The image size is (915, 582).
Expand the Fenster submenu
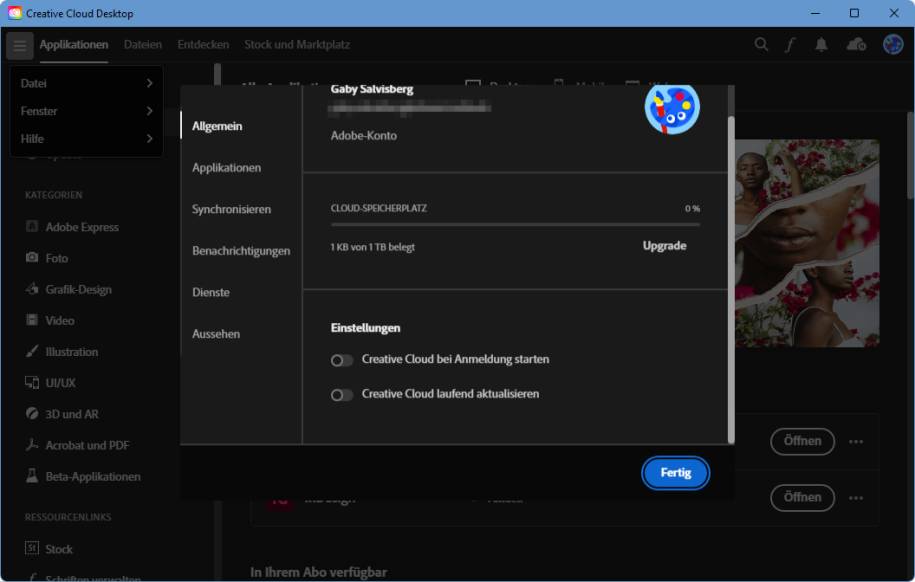pyautogui.click(x=86, y=111)
